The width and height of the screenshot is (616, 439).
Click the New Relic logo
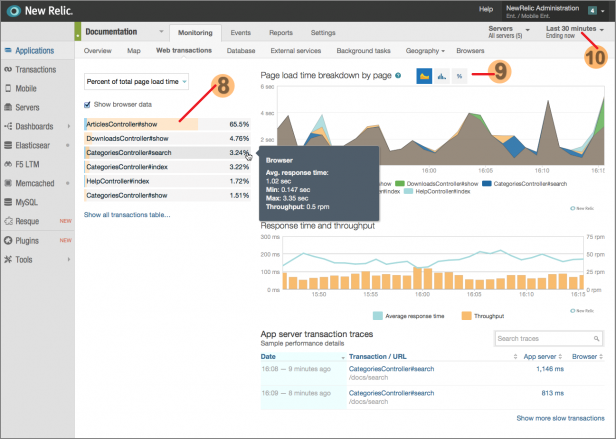tap(40, 11)
